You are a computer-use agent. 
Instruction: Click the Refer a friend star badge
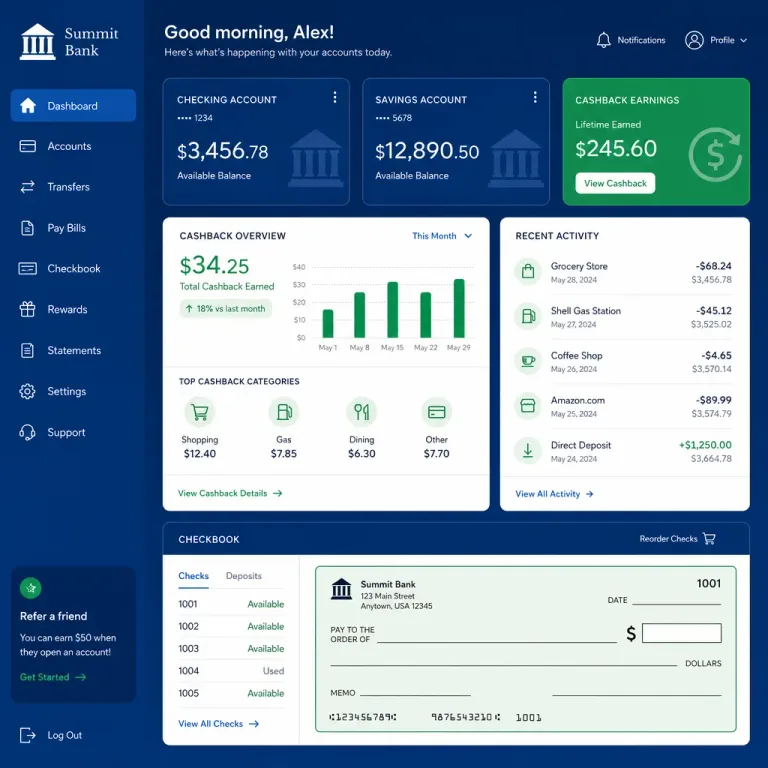click(x=31, y=588)
